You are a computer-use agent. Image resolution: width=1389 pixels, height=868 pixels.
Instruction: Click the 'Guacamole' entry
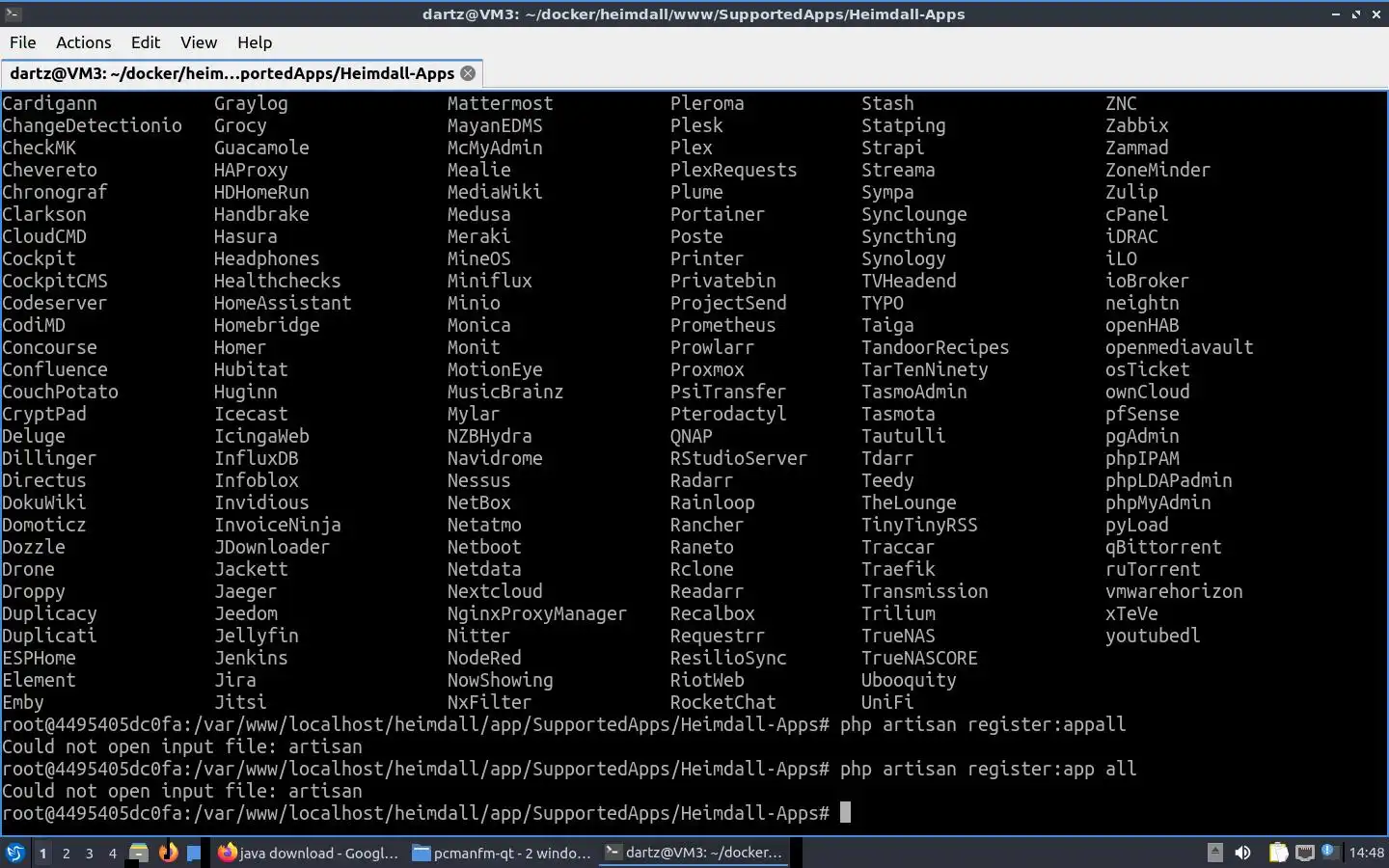pyautogui.click(x=261, y=148)
